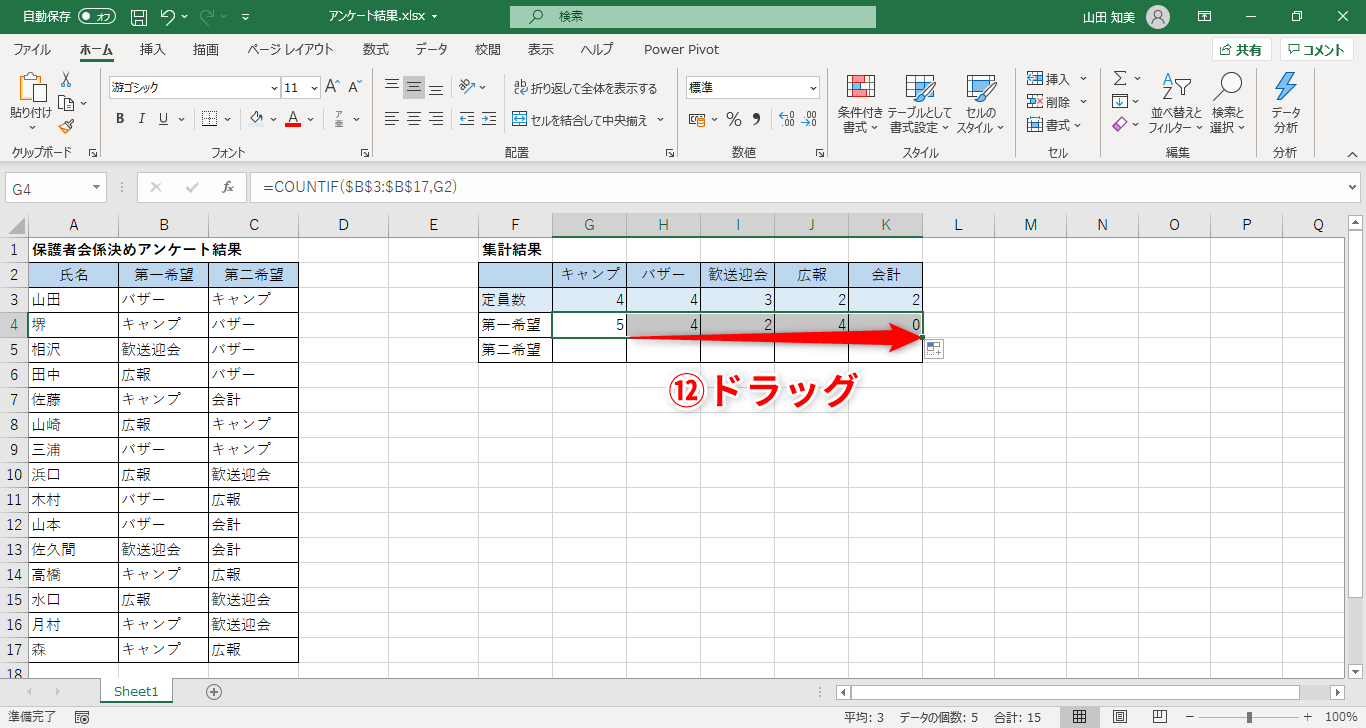Open the font color dropdown arrow
The image size is (1366, 728).
(x=311, y=119)
